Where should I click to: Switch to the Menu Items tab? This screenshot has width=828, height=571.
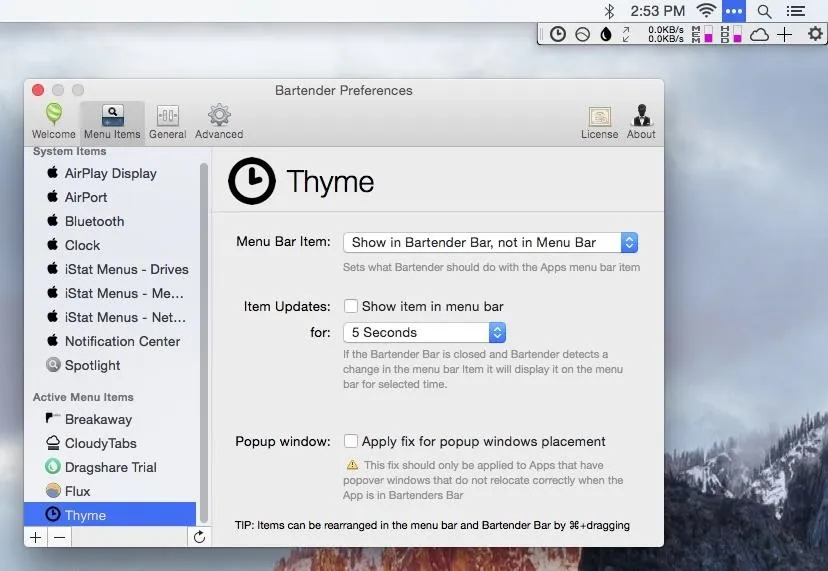pos(112,121)
